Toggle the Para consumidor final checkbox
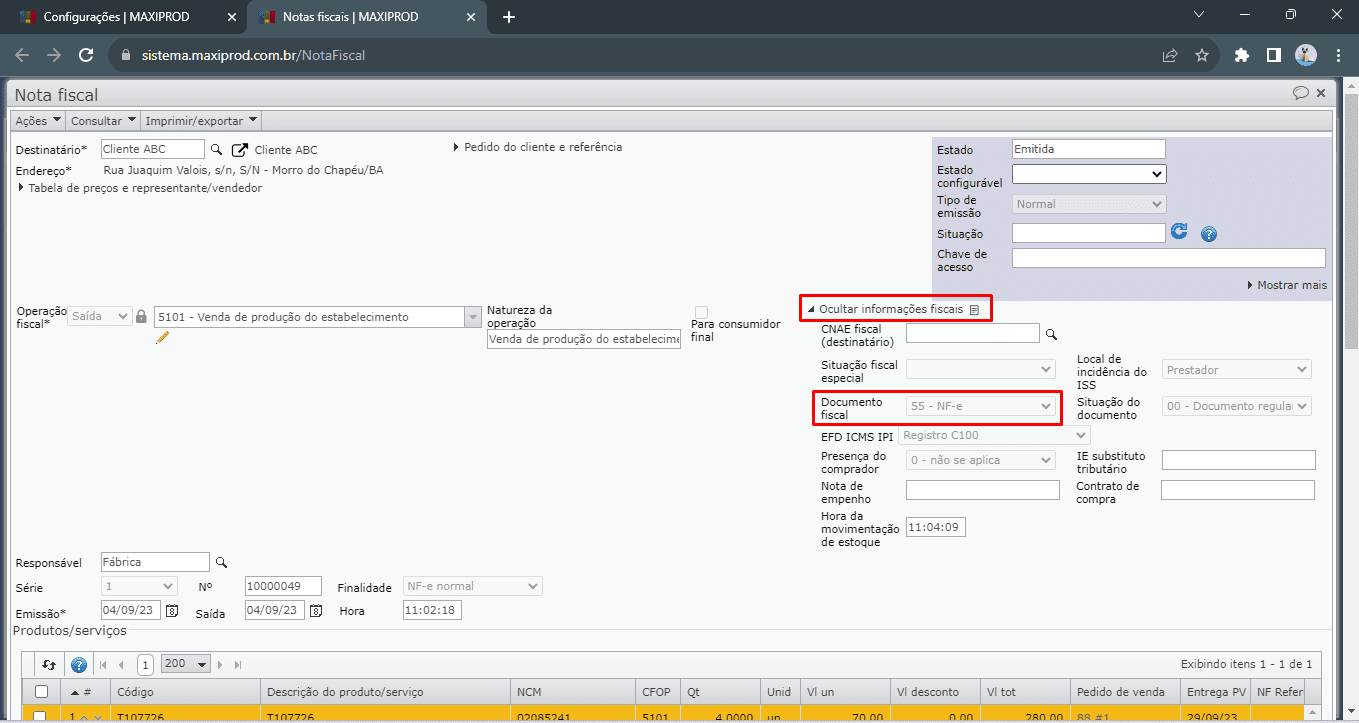Viewport: 1359px width, 723px height. coord(701,312)
